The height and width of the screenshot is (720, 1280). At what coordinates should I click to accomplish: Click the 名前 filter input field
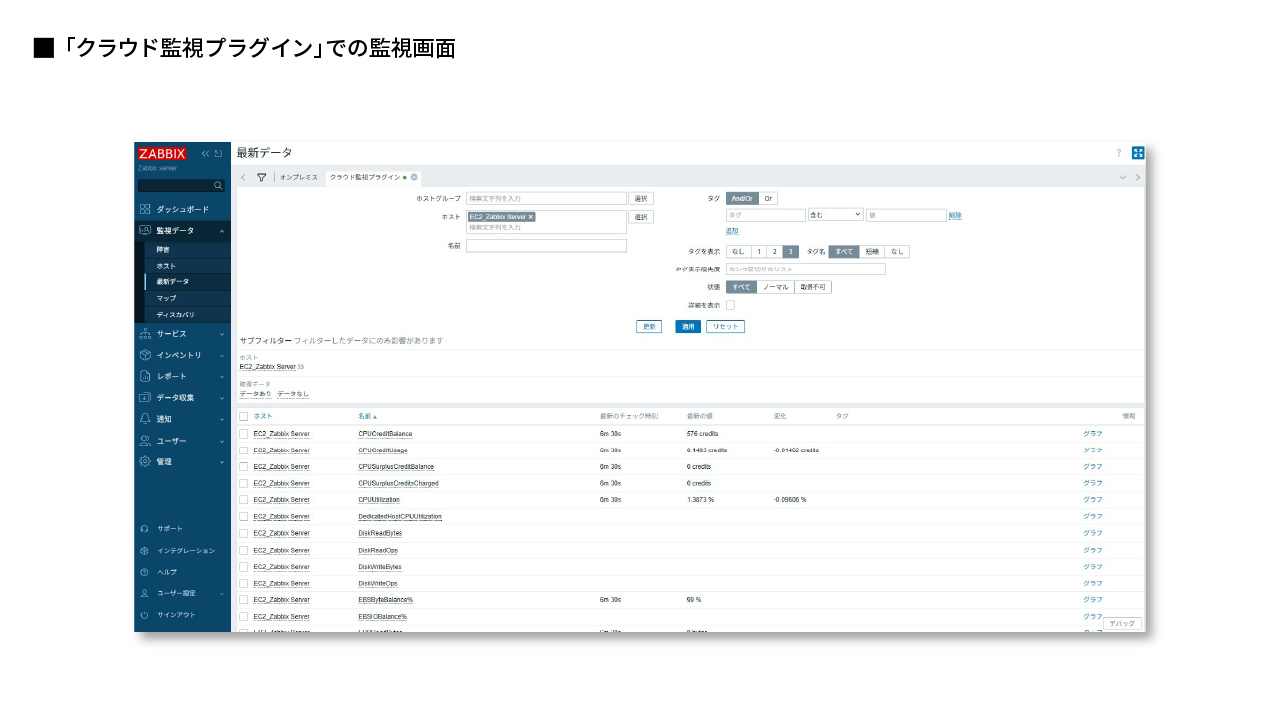click(x=546, y=246)
